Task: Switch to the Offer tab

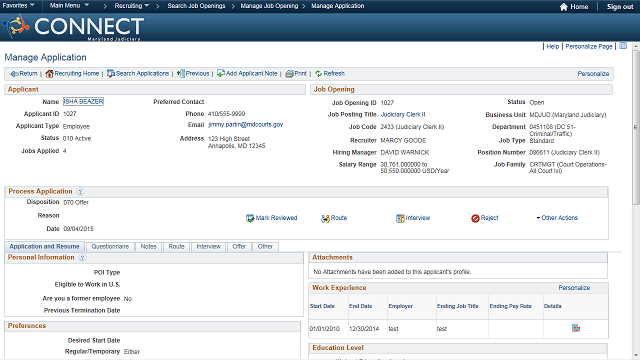Action: click(x=239, y=247)
